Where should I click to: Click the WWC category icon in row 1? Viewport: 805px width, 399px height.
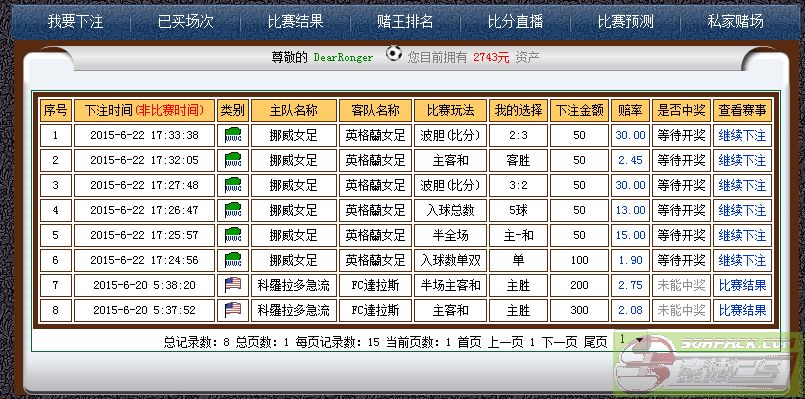click(233, 136)
